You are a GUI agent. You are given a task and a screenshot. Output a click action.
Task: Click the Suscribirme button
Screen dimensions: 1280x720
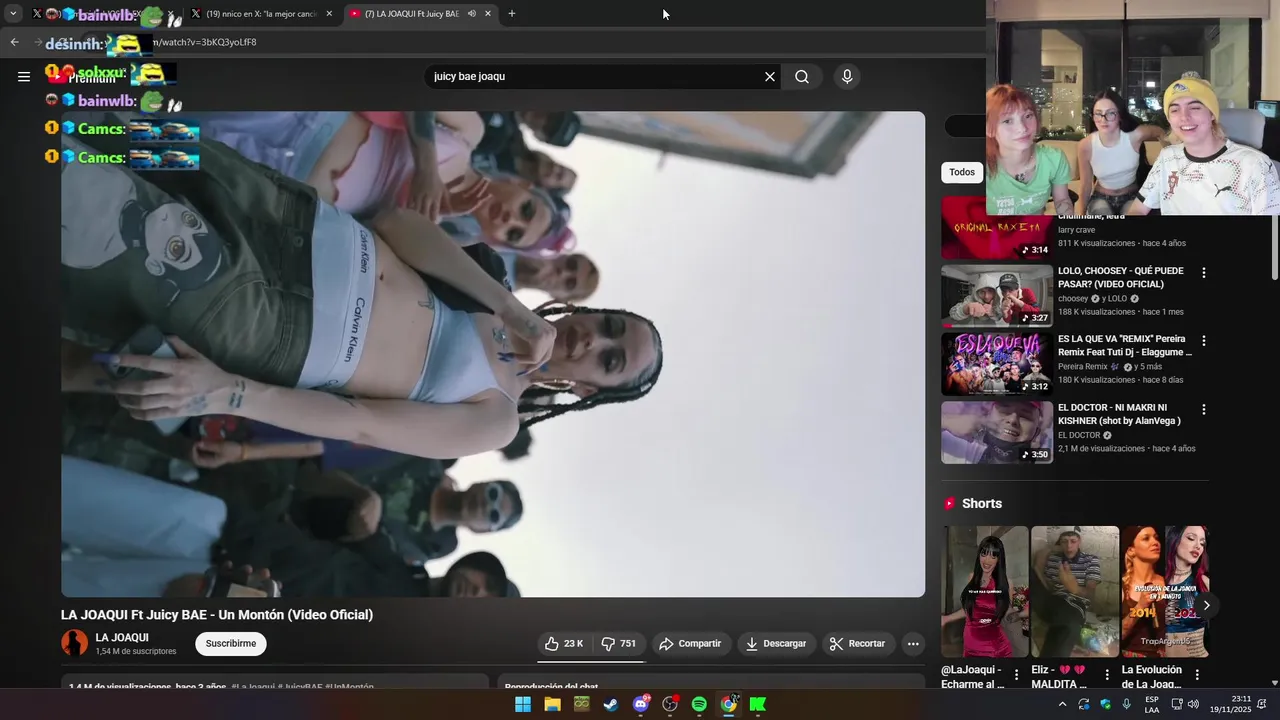(x=231, y=644)
